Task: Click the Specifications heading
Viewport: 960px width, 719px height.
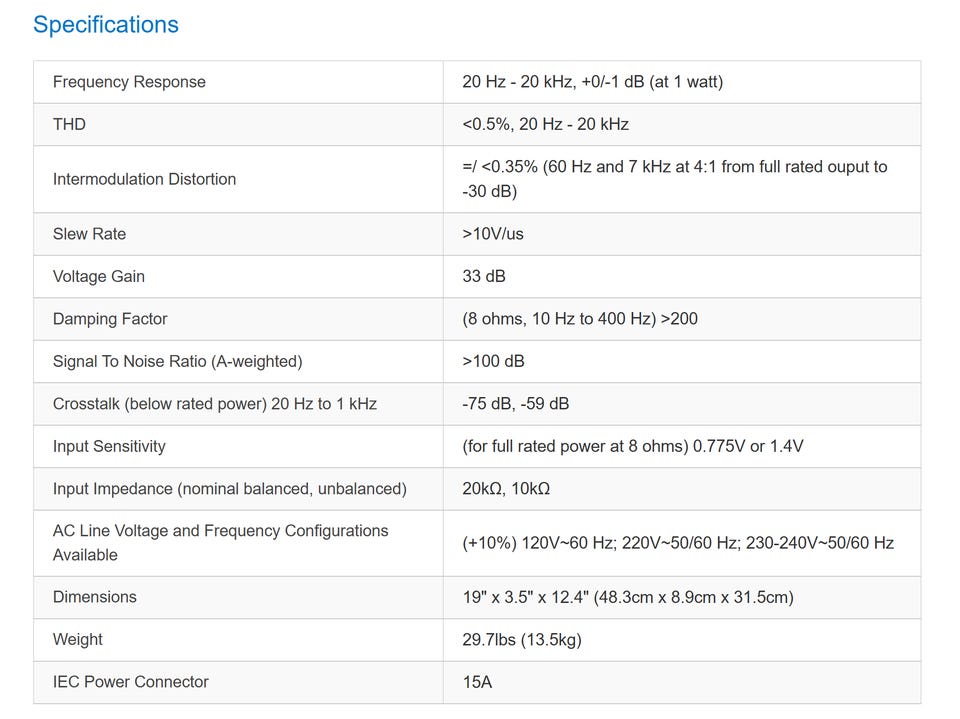Action: (x=105, y=25)
